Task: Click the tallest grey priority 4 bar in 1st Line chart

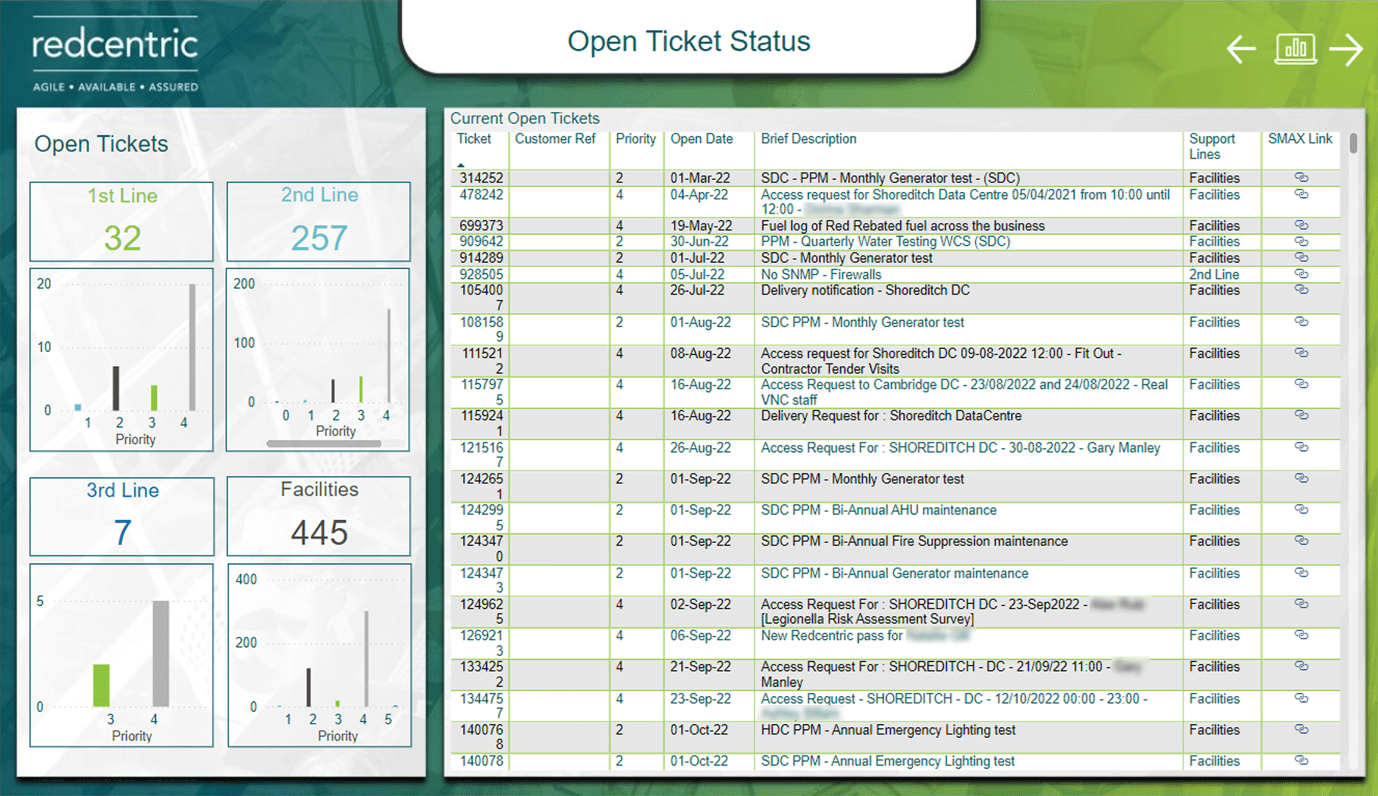Action: [x=192, y=347]
